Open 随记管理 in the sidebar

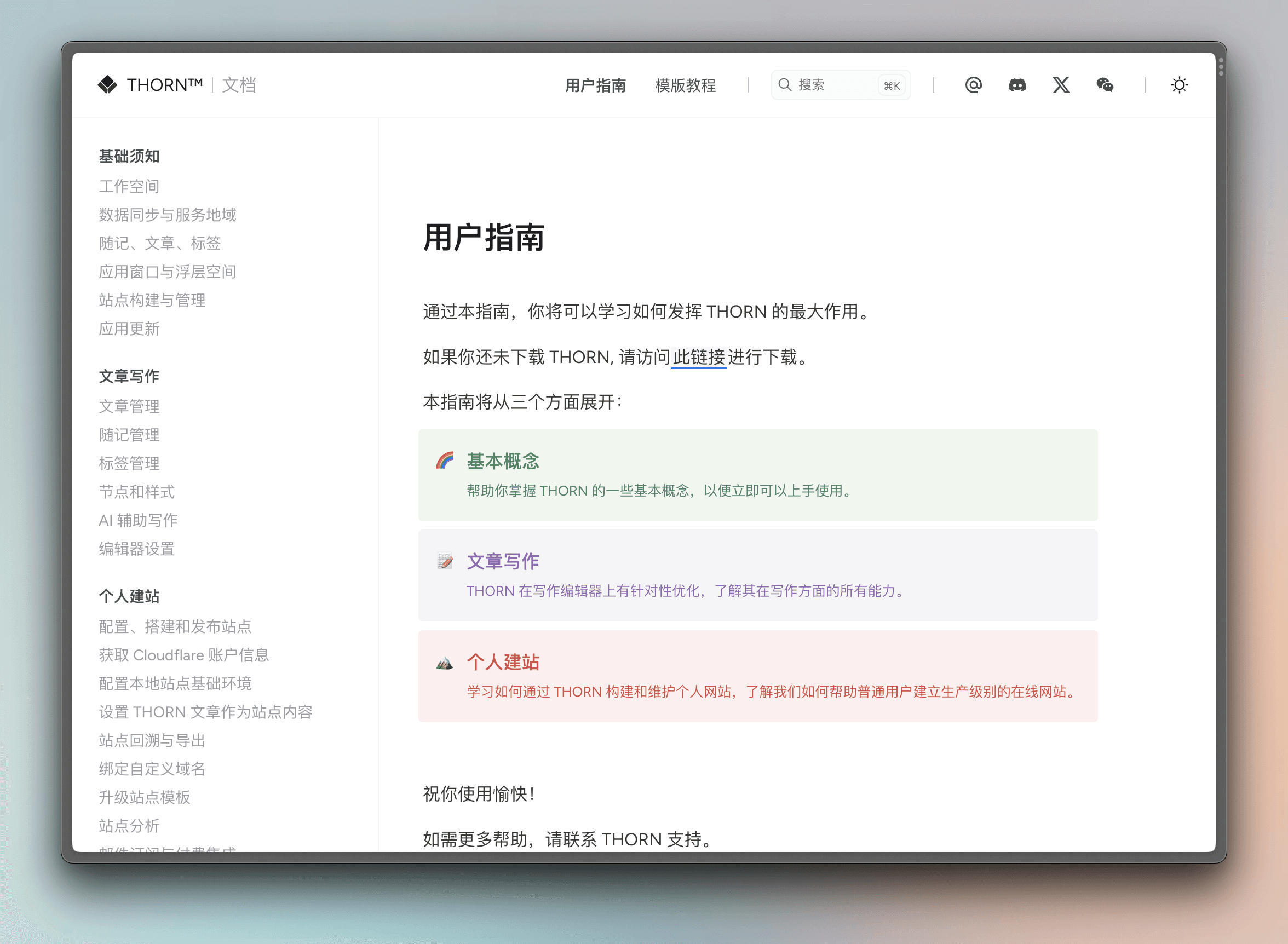[129, 435]
